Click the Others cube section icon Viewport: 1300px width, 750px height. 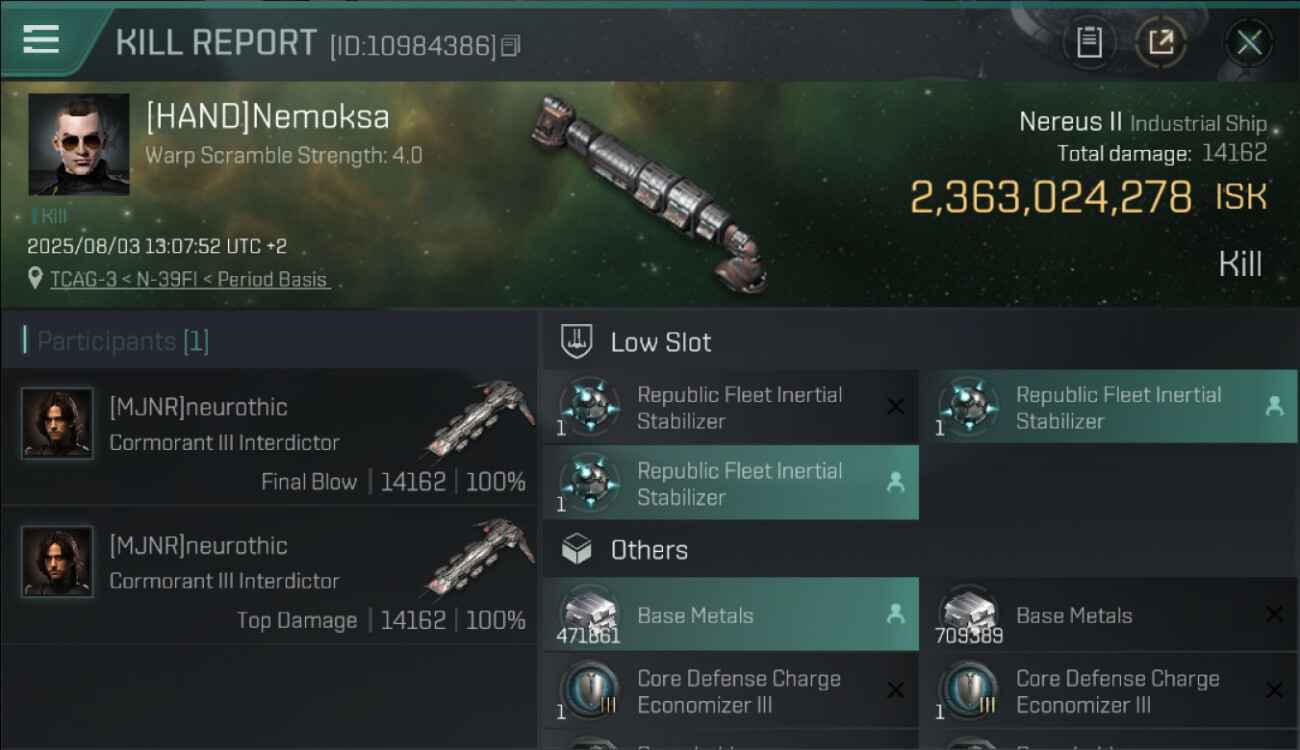577,549
